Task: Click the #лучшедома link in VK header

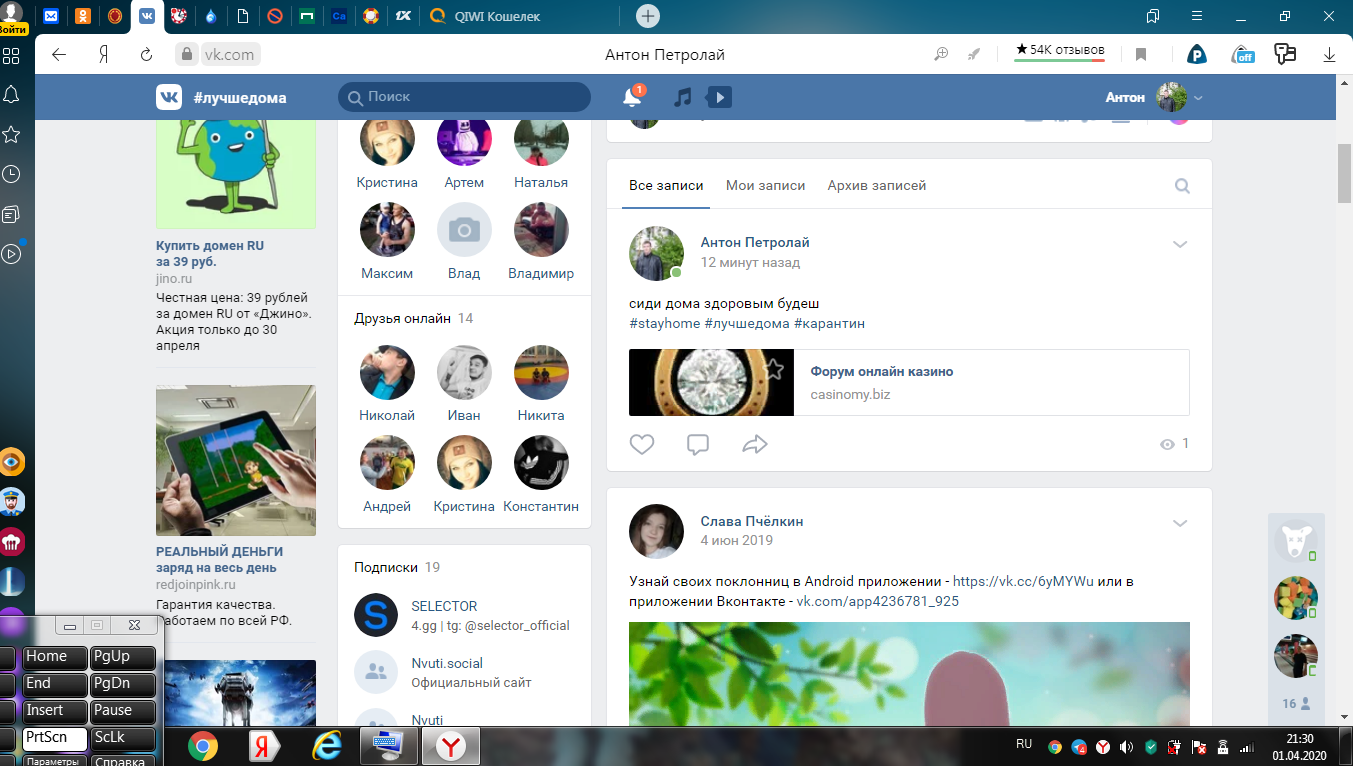Action: coord(240,98)
